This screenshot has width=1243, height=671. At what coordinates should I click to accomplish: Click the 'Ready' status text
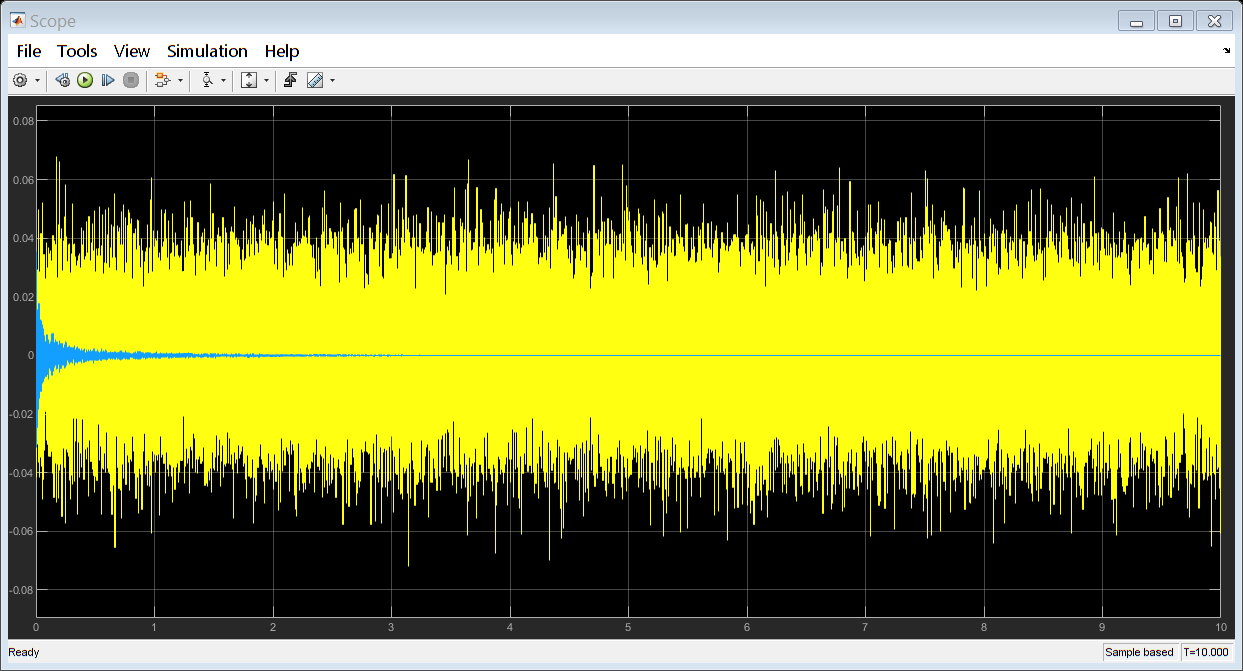(x=24, y=652)
